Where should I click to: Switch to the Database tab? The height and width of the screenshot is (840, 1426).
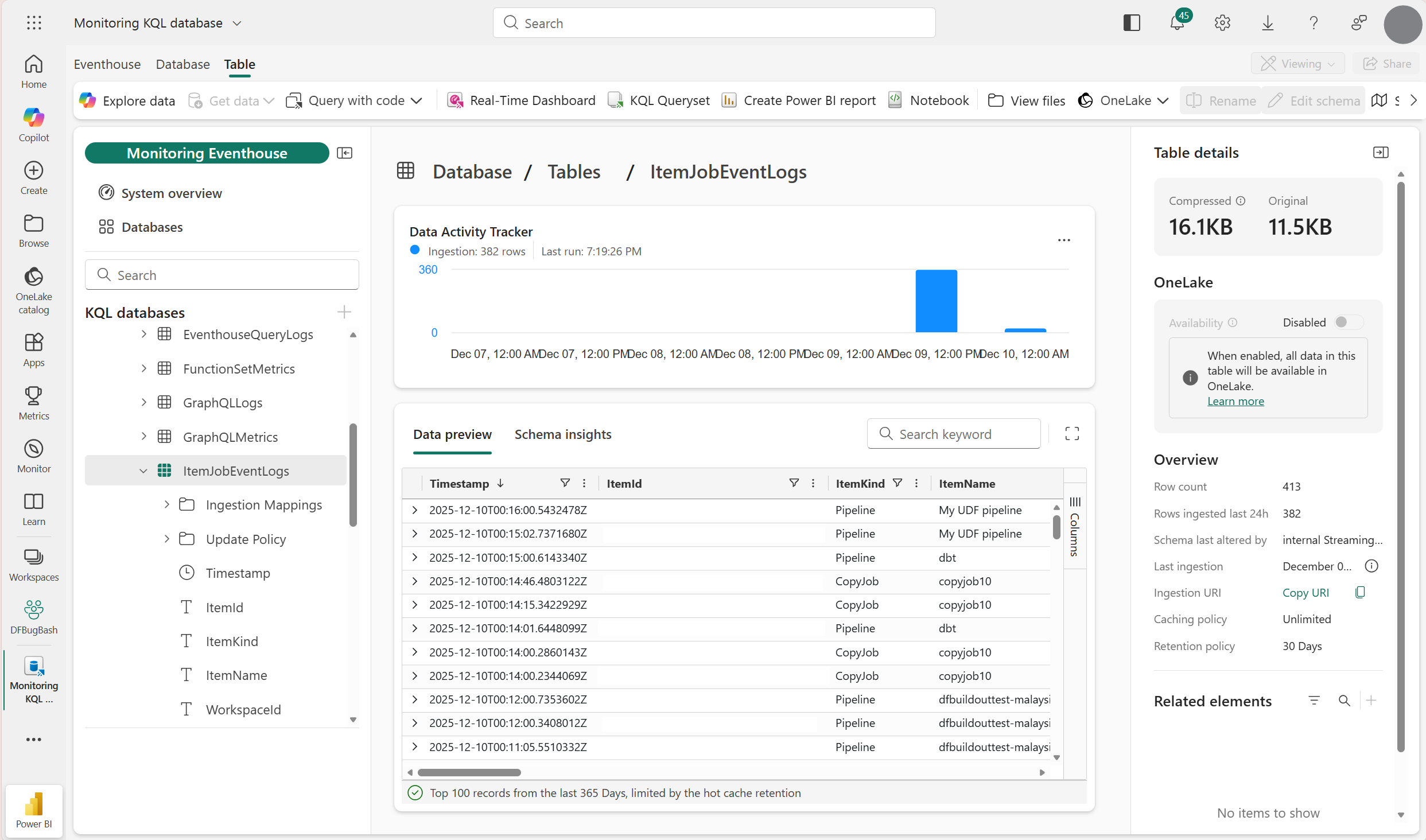click(182, 64)
